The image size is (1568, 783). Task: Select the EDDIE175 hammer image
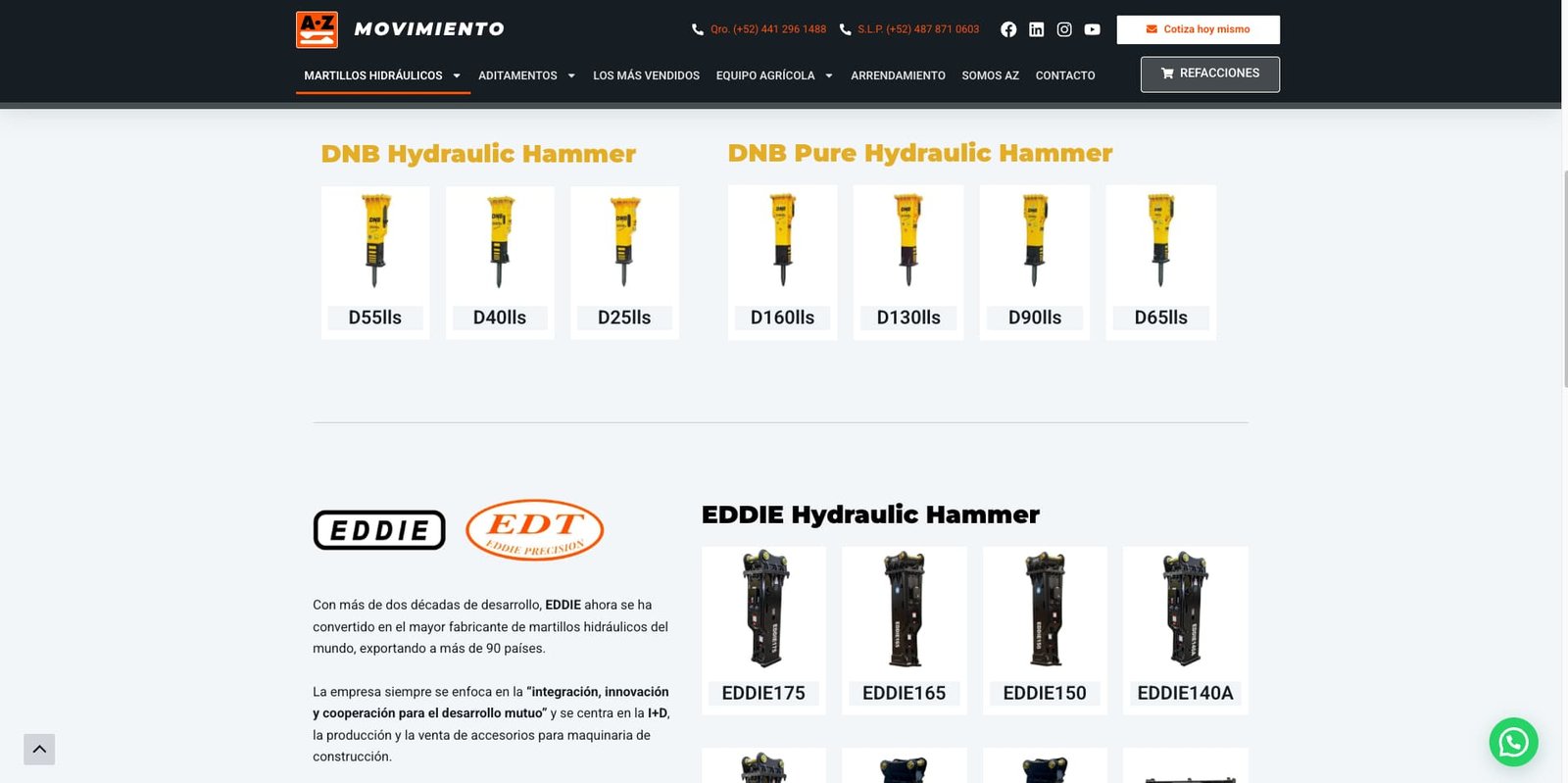pos(764,609)
